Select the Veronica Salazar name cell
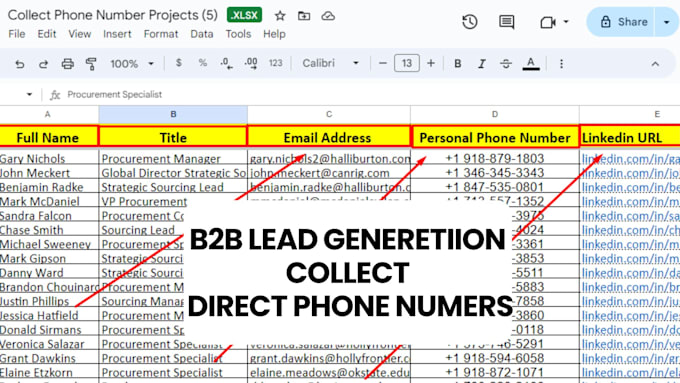Viewport: 680px width, 383px height. 49,344
